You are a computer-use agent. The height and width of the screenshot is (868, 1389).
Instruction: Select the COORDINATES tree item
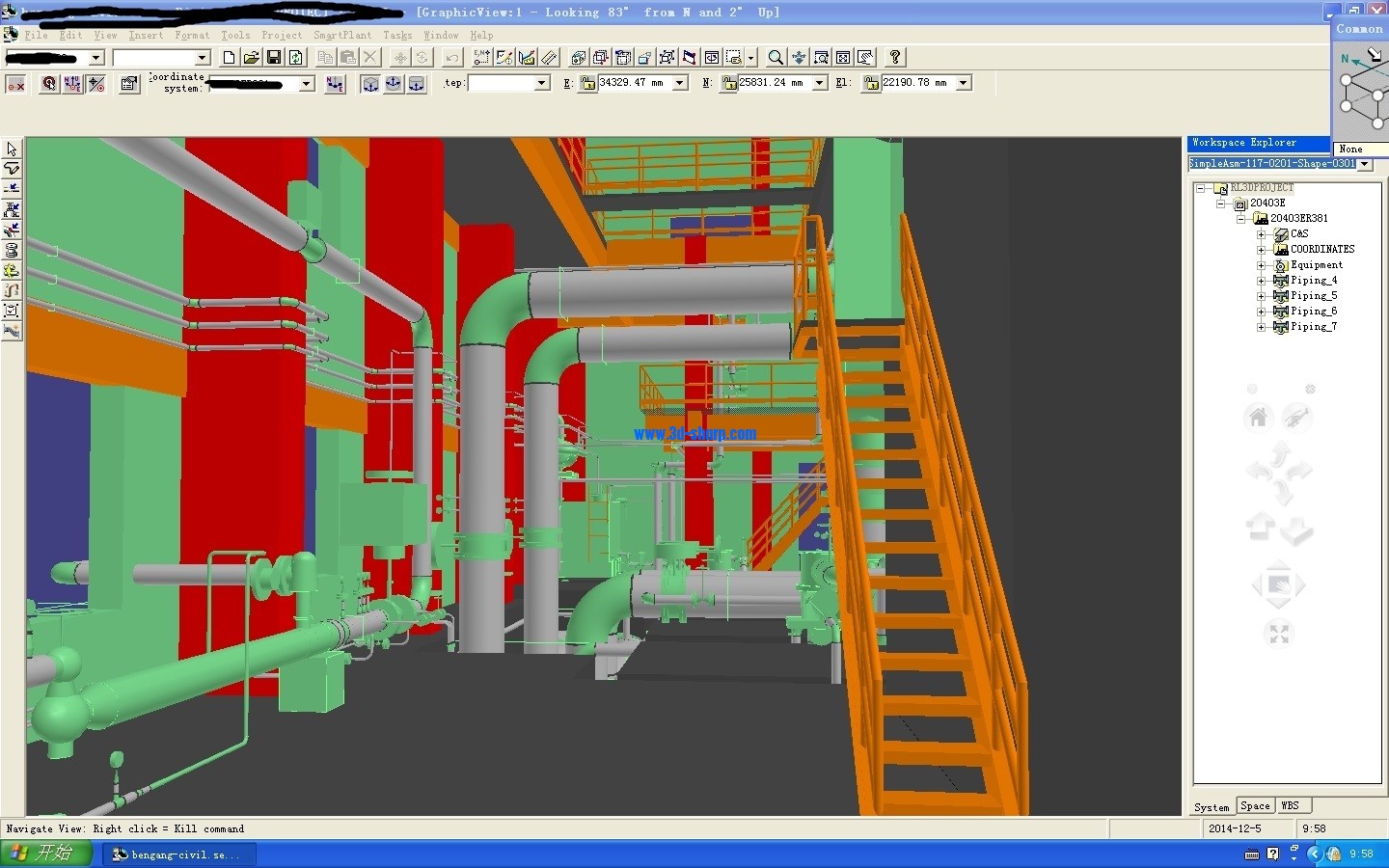pos(1322,249)
